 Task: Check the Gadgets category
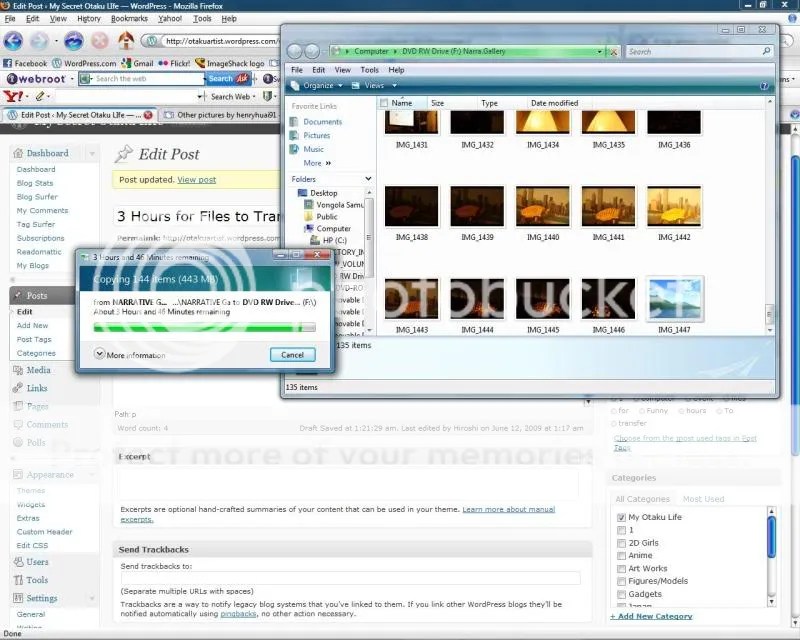click(621, 594)
